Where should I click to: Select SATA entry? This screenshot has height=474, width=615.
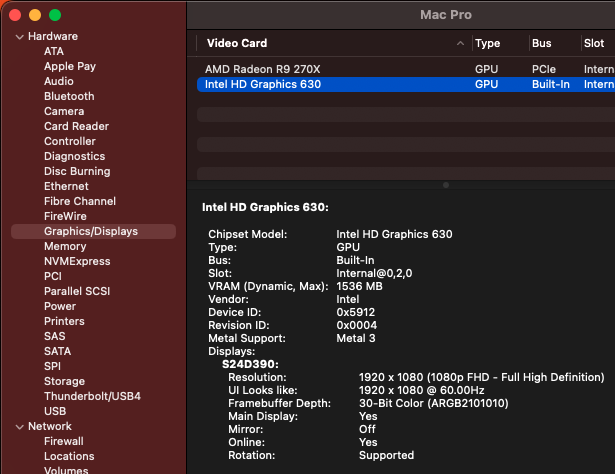coord(57,351)
